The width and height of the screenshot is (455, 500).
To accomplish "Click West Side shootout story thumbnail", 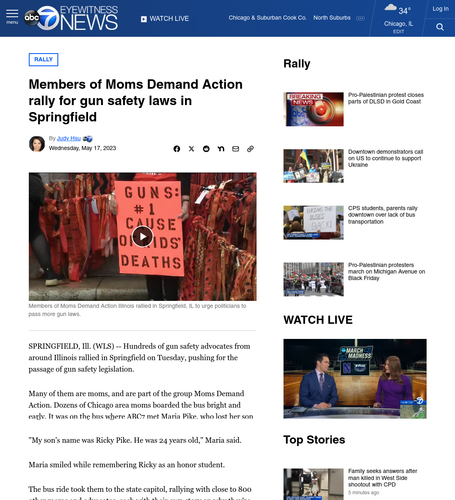I will coord(313,484).
